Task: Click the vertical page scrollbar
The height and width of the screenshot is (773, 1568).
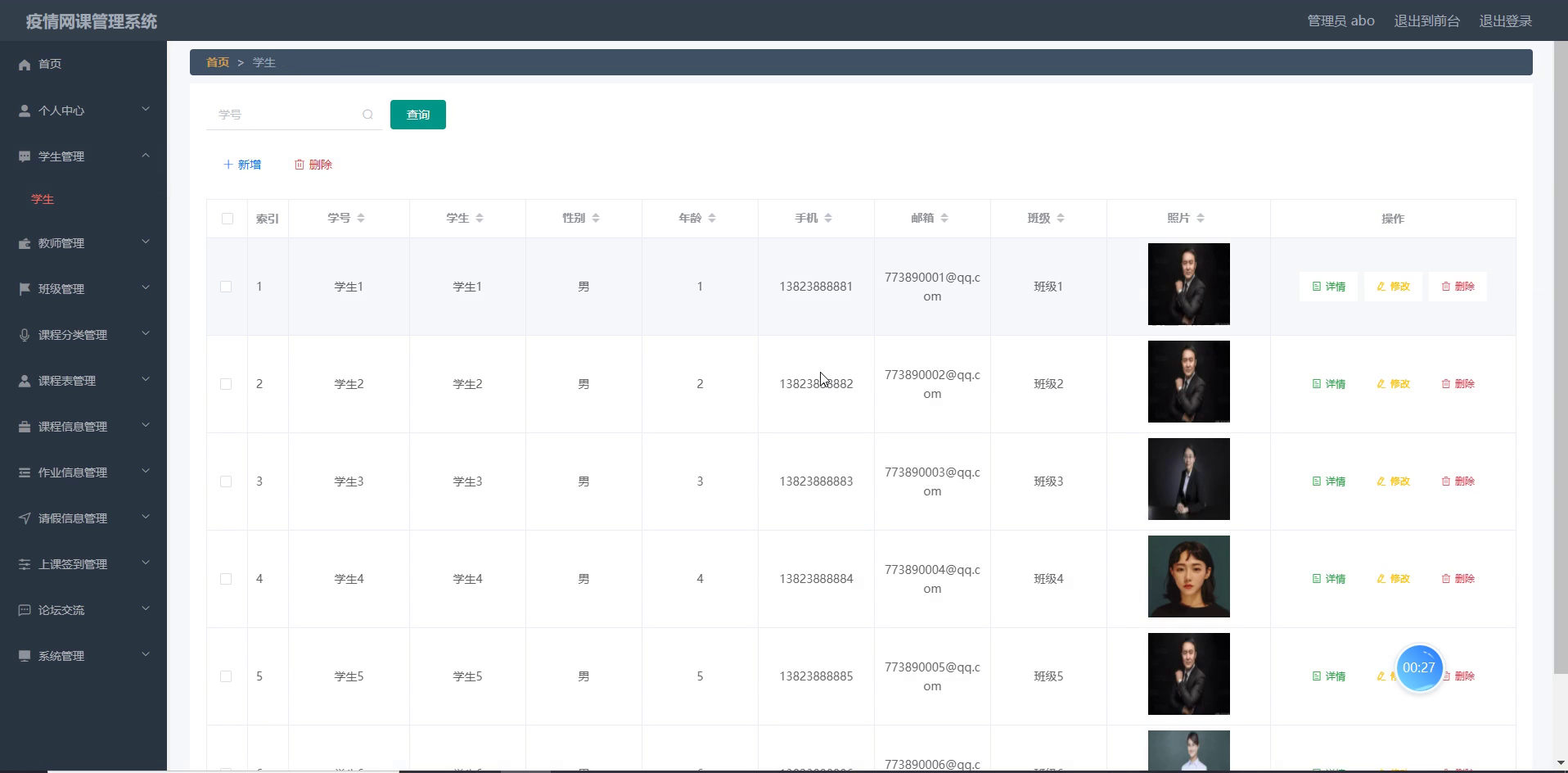Action: tap(1560, 357)
